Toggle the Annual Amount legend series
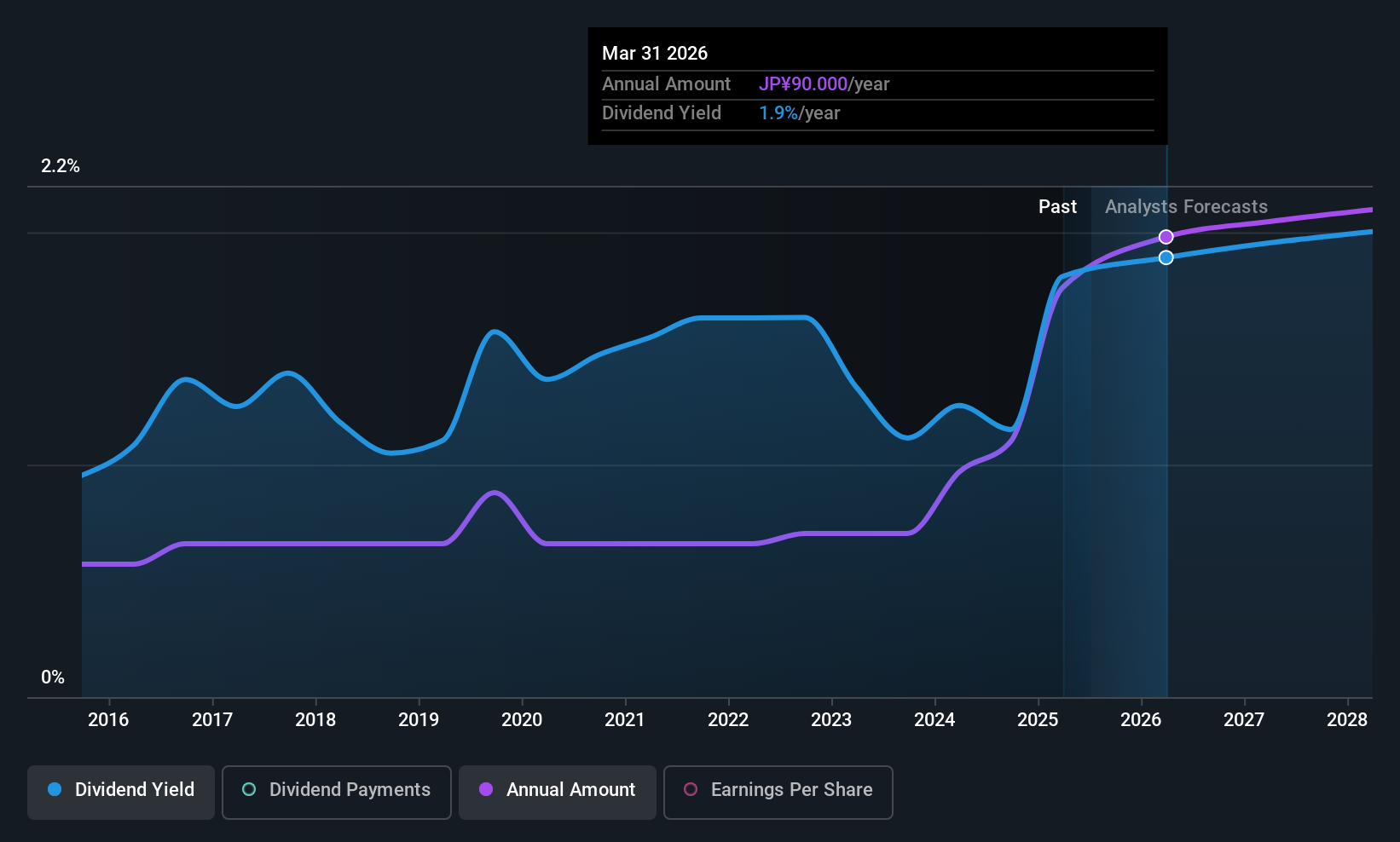1400x842 pixels. (558, 792)
